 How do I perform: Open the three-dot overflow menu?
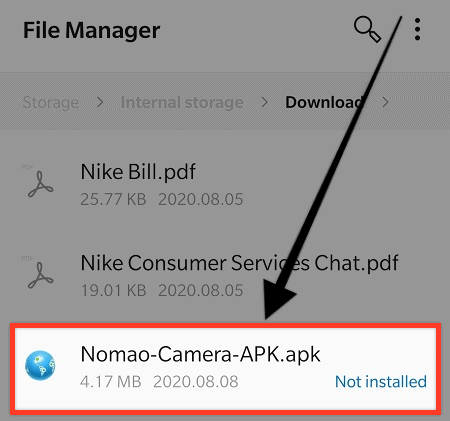(x=417, y=30)
